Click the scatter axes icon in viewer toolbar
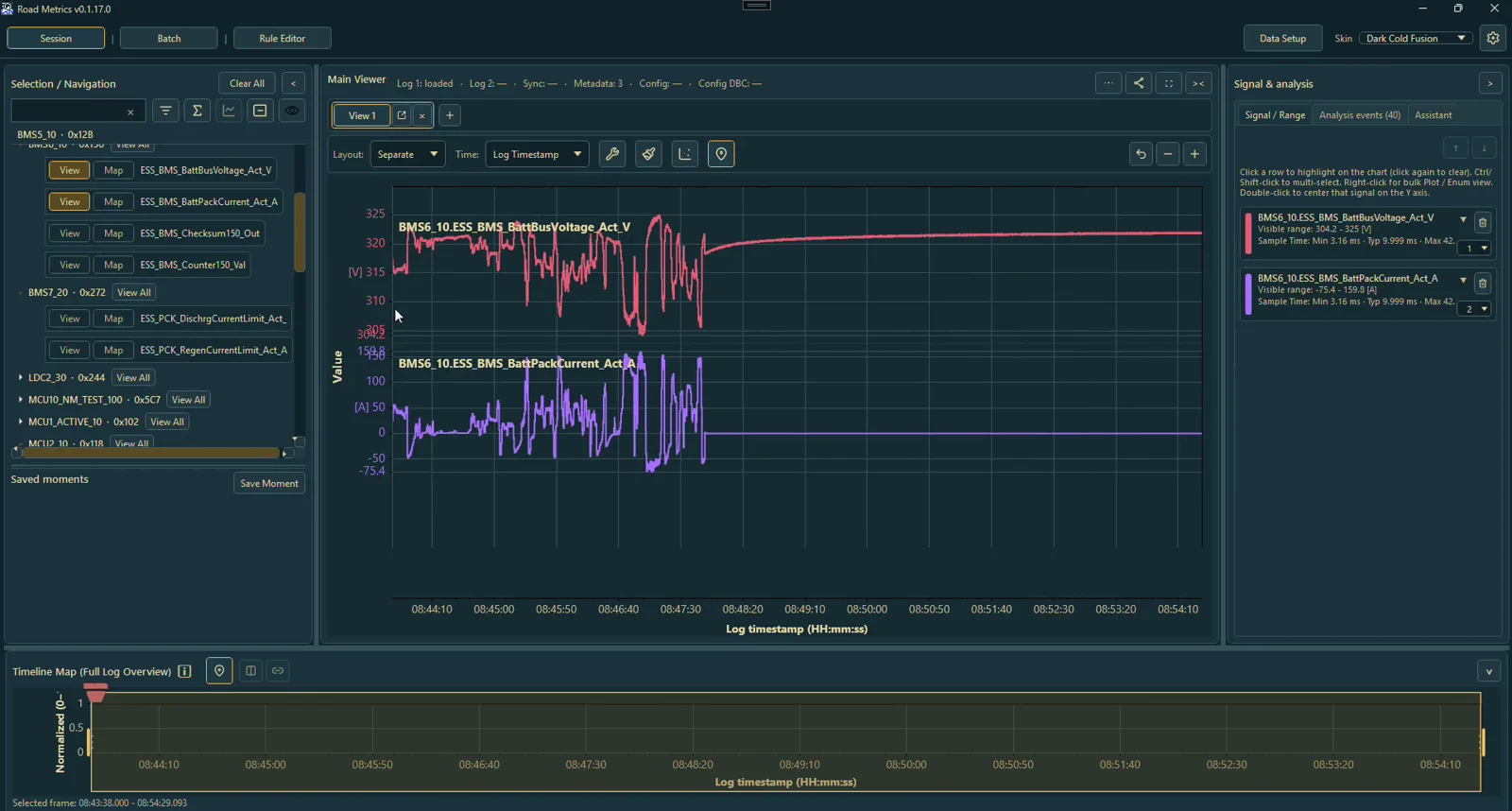 [x=685, y=154]
